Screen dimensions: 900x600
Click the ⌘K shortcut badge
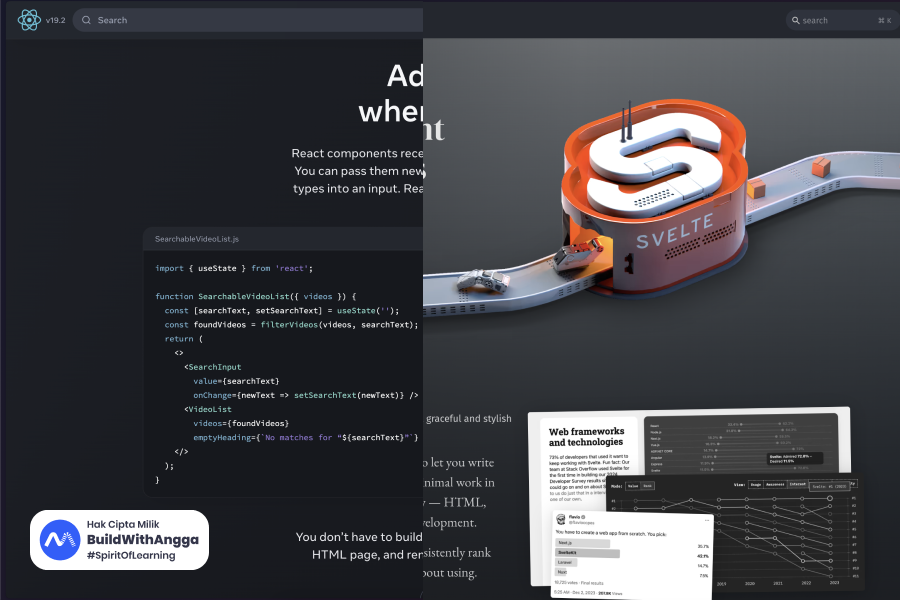click(883, 20)
